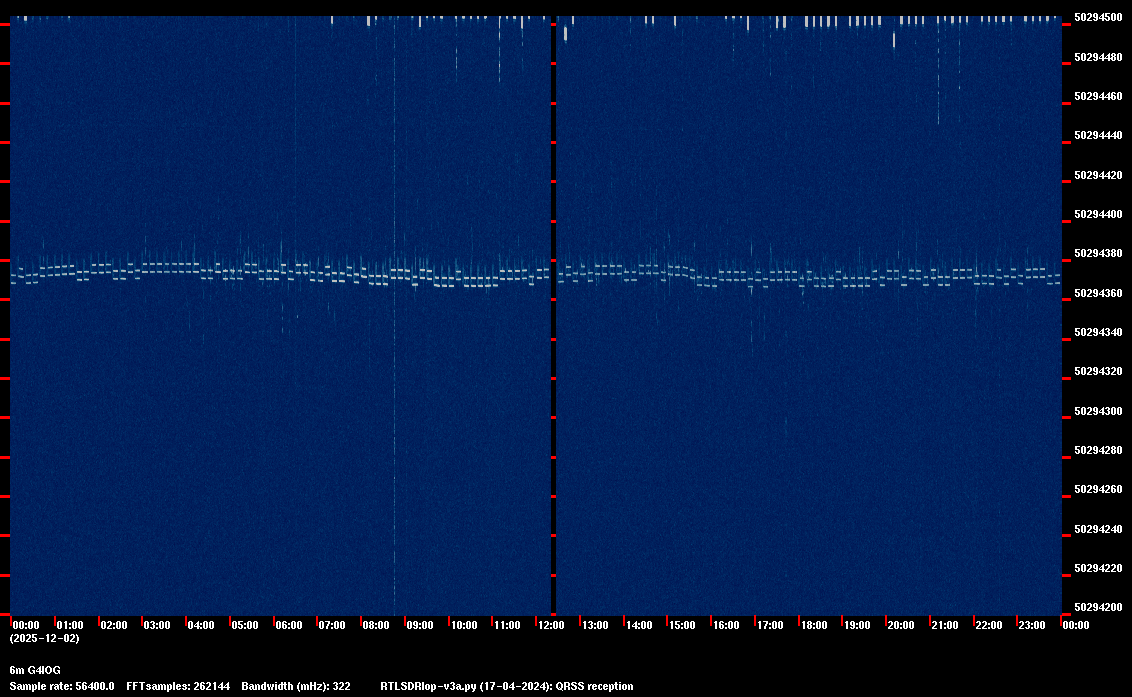The height and width of the screenshot is (697, 1132).
Task: Click frequency label 50294200
Action: pos(1099,607)
